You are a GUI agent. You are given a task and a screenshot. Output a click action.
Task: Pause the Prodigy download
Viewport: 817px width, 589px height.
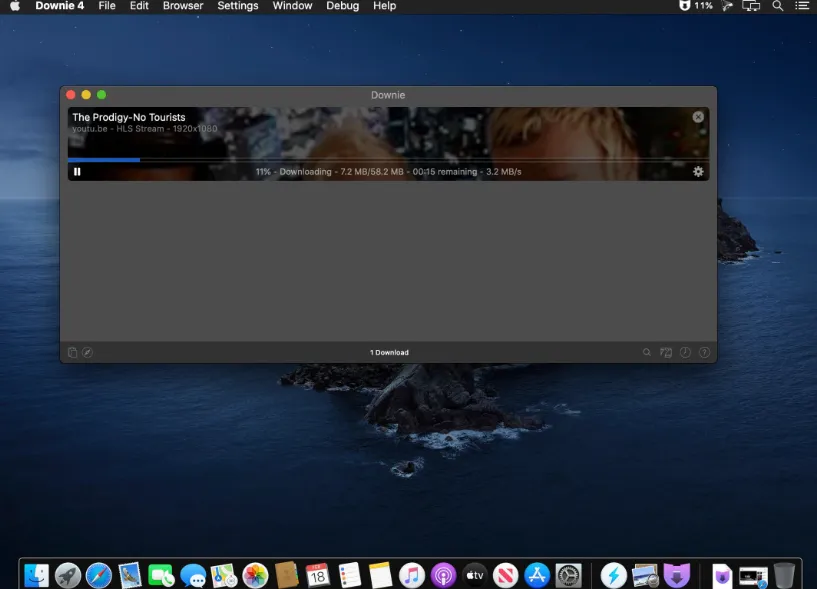tap(77, 171)
